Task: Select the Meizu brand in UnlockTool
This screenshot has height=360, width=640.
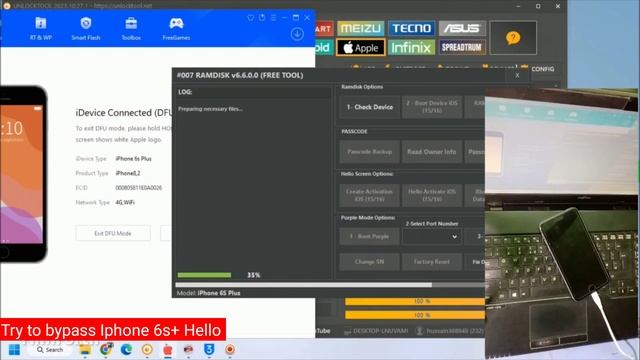Action: 361,28
